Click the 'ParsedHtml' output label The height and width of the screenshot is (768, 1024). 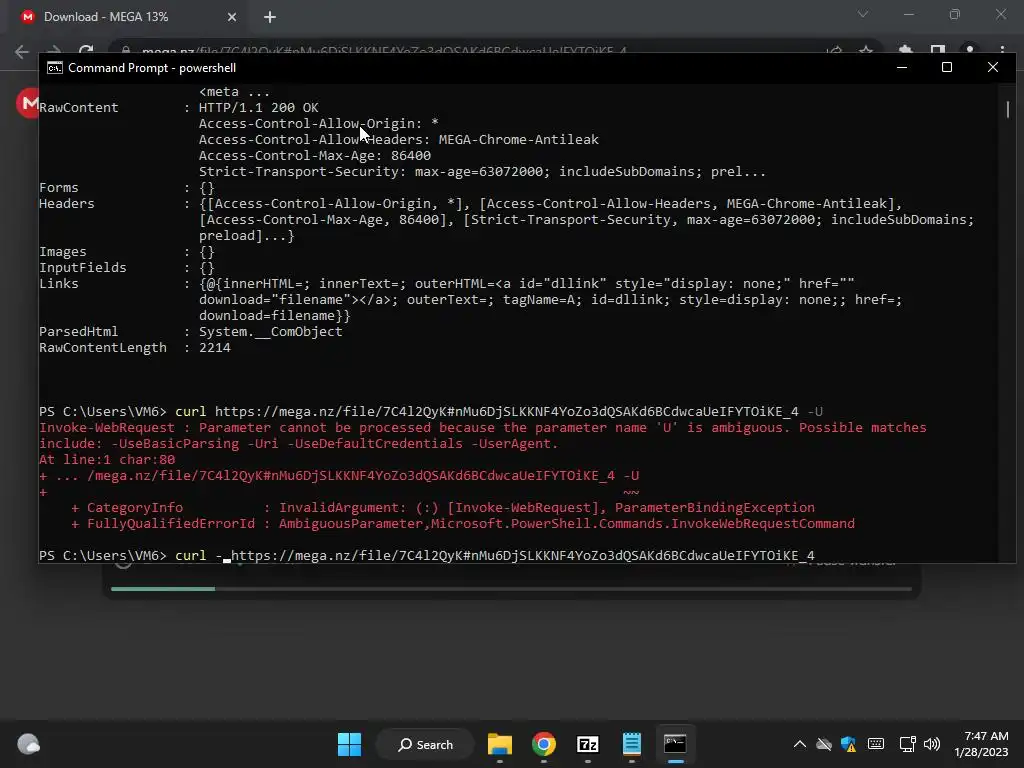point(78,332)
